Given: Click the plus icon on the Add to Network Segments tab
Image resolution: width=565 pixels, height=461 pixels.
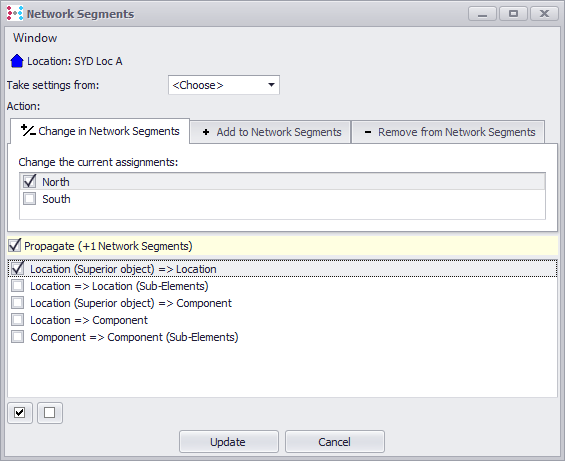Looking at the screenshot, I should (206, 132).
